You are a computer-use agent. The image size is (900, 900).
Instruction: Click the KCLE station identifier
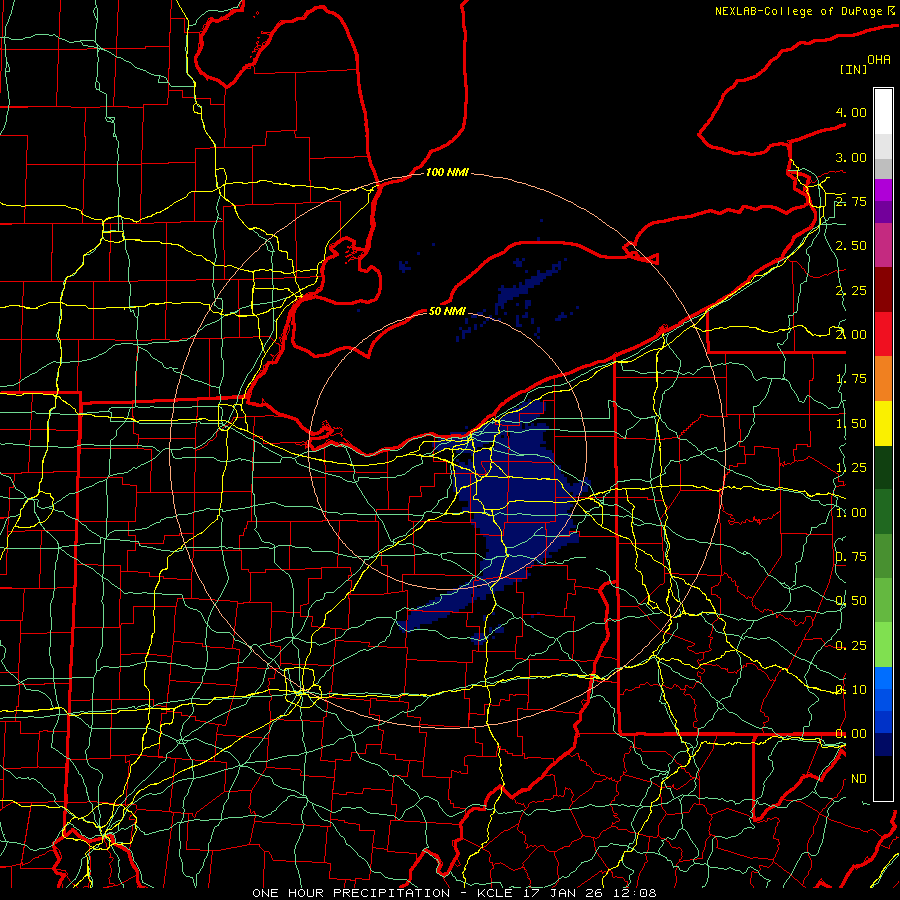click(495, 893)
